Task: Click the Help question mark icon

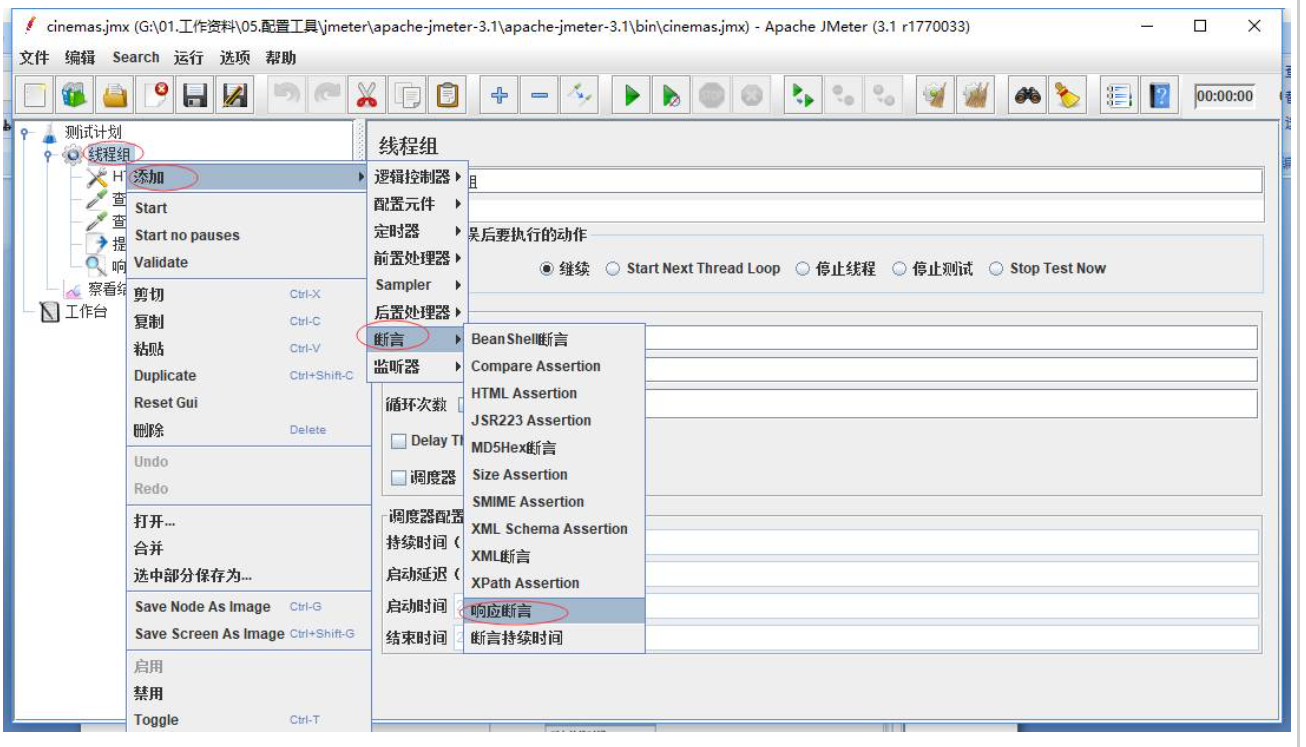Action: coord(1160,96)
